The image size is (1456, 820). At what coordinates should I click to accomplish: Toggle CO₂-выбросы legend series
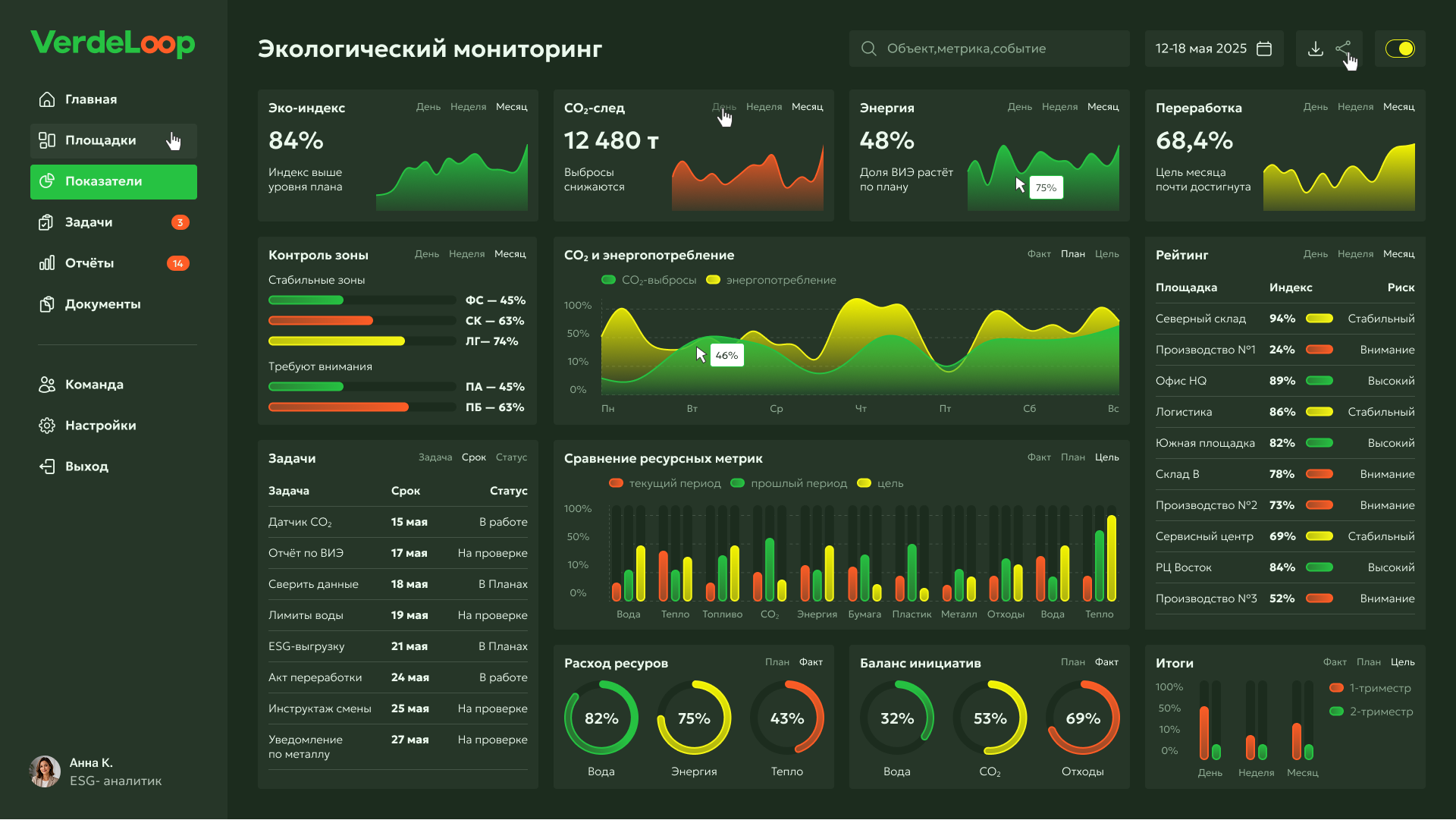[649, 280]
